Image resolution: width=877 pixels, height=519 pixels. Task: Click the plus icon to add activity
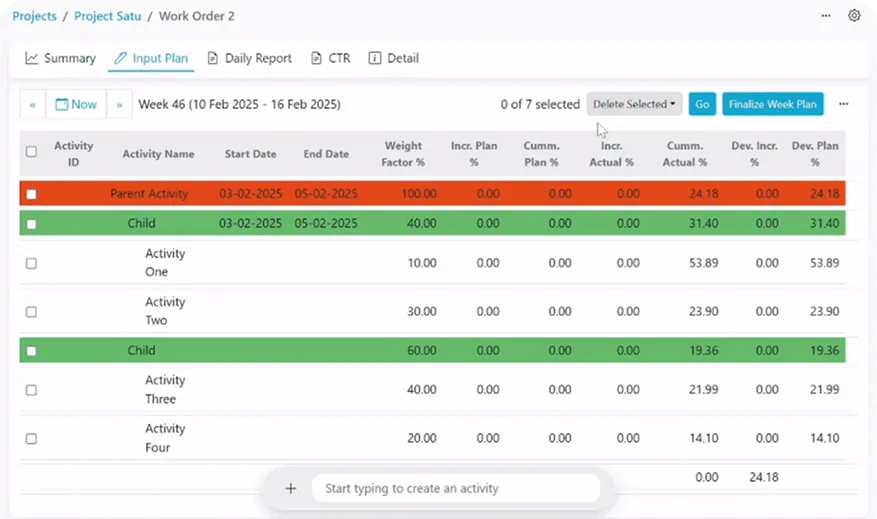pyautogui.click(x=291, y=489)
